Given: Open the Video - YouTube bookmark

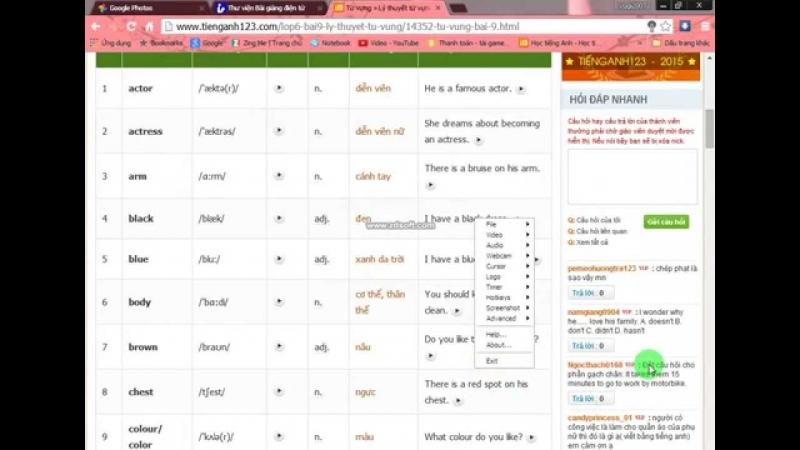Looking at the screenshot, I should point(394,43).
